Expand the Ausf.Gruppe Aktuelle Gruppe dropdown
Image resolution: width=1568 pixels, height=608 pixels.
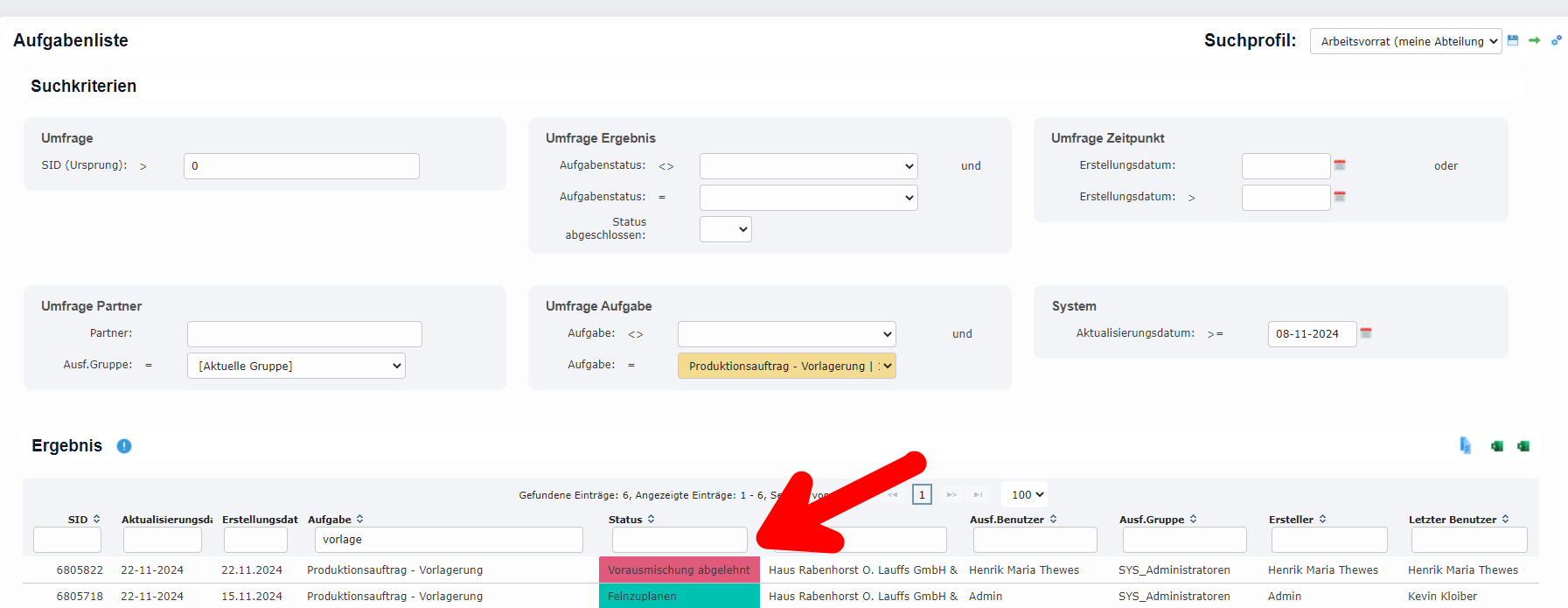(x=296, y=366)
